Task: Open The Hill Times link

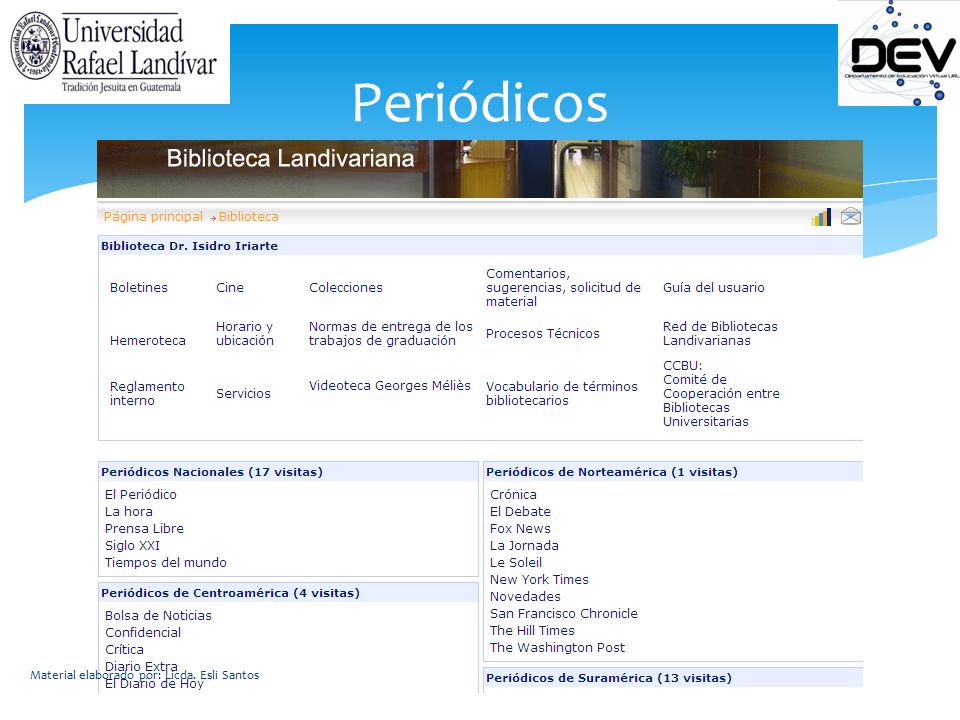Action: tap(532, 631)
